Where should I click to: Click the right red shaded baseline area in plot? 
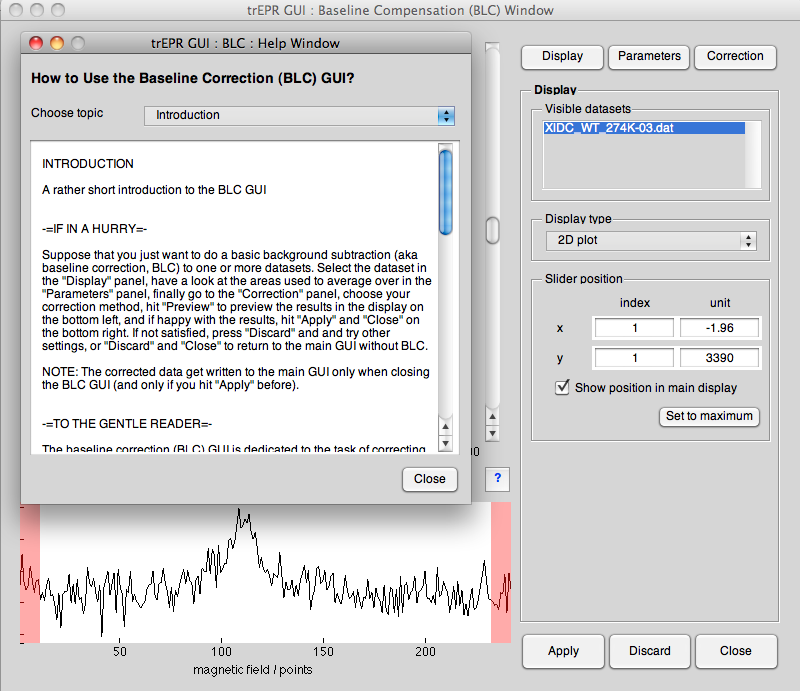501,572
